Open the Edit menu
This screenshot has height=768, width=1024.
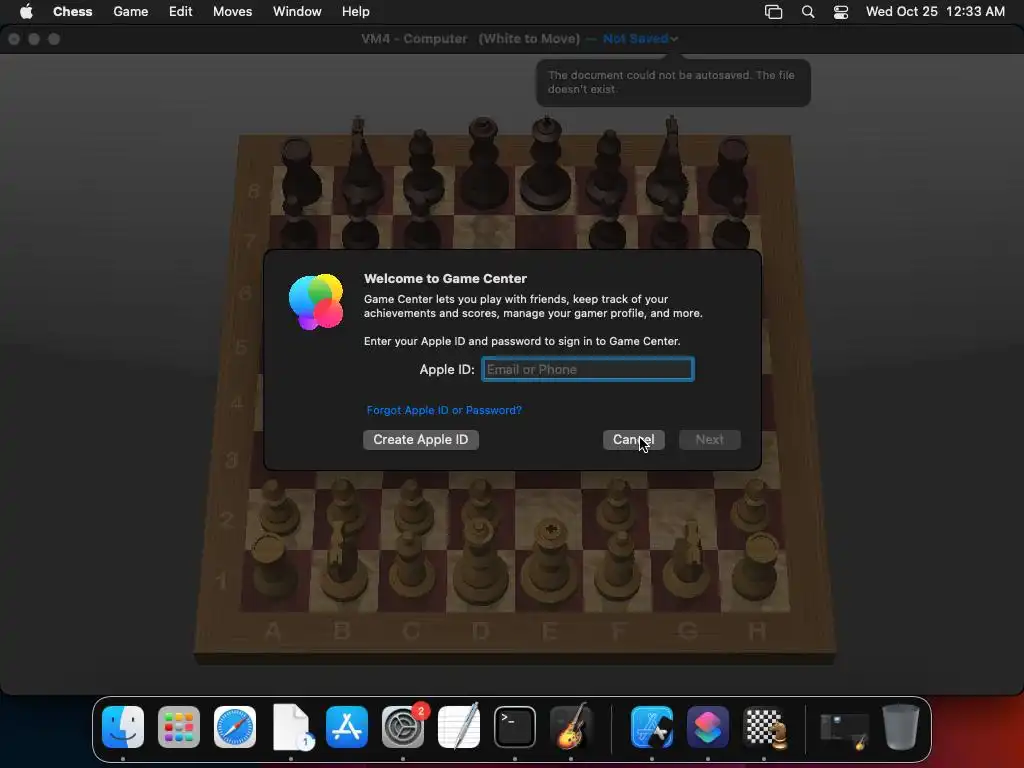(x=180, y=12)
